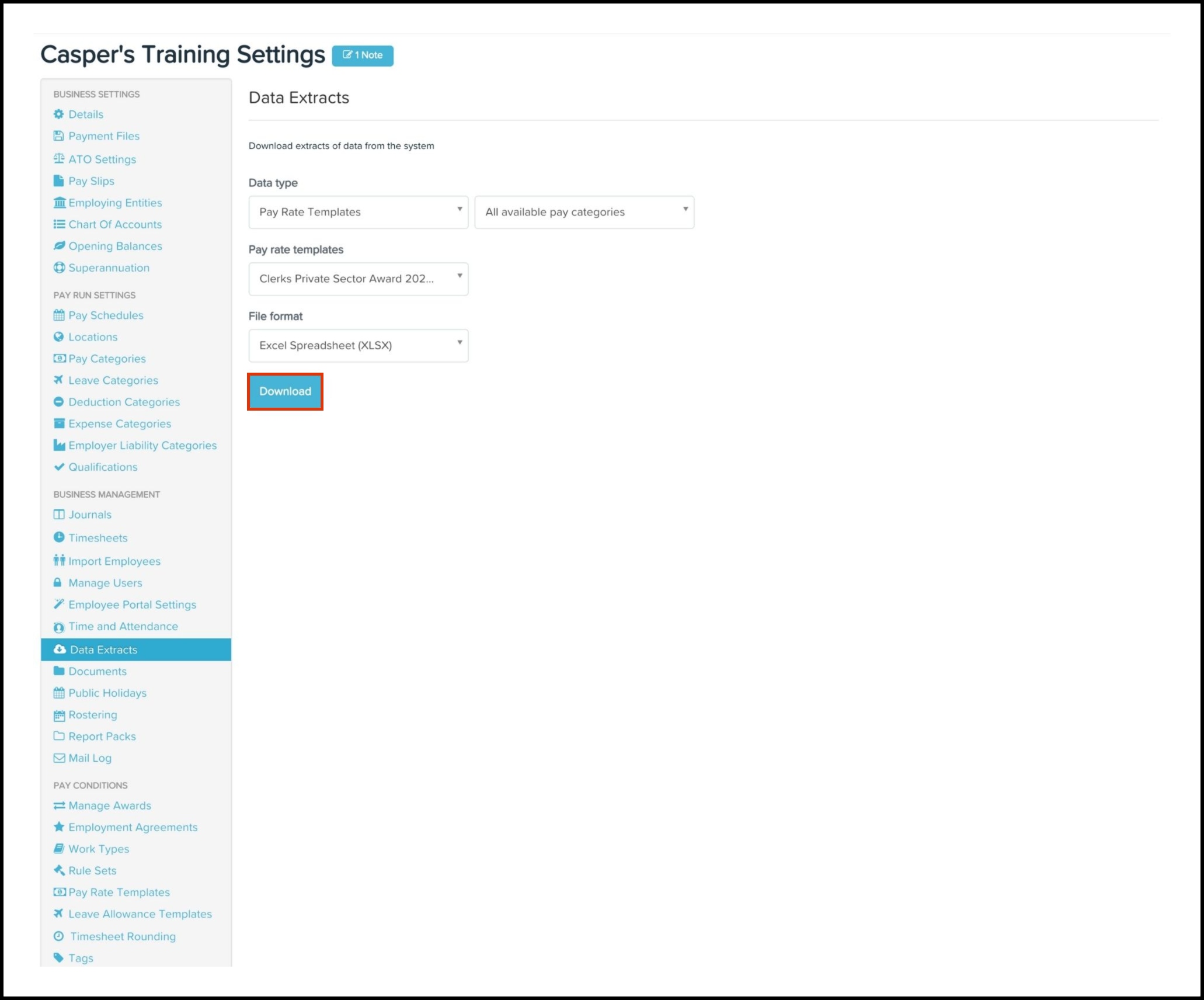Viewport: 1204px width, 1000px height.
Task: Click the money icon beside Pay Categories
Action: 60,359
